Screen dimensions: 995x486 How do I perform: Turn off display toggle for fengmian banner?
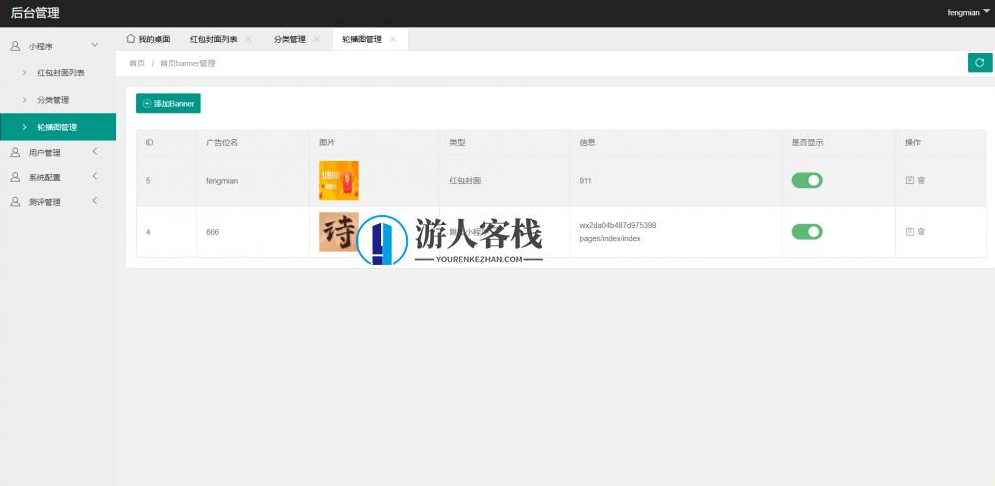(x=807, y=180)
